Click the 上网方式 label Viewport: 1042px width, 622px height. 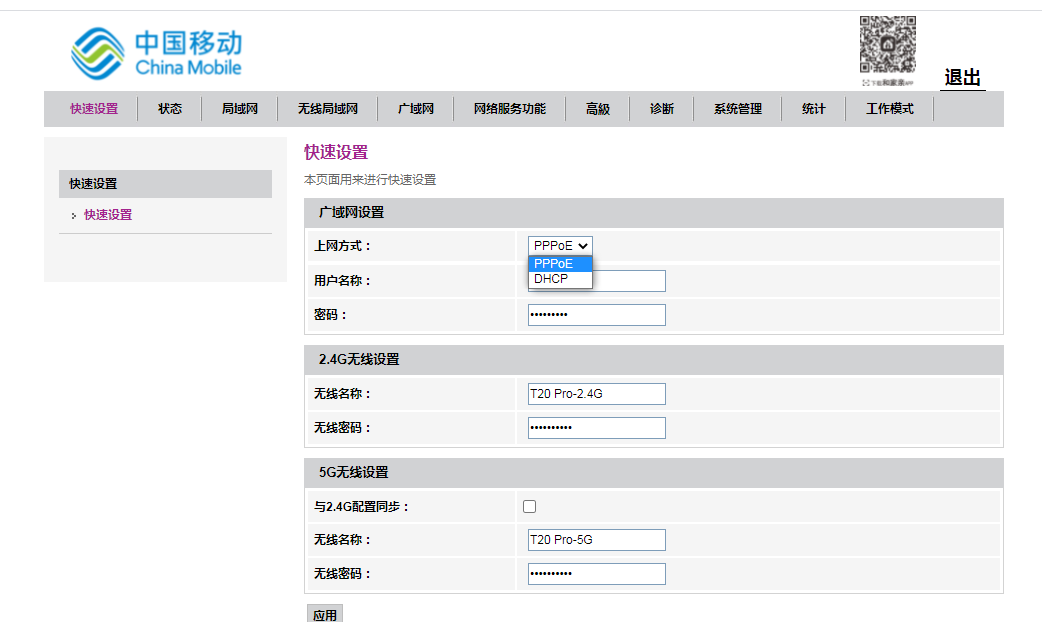[x=342, y=246]
